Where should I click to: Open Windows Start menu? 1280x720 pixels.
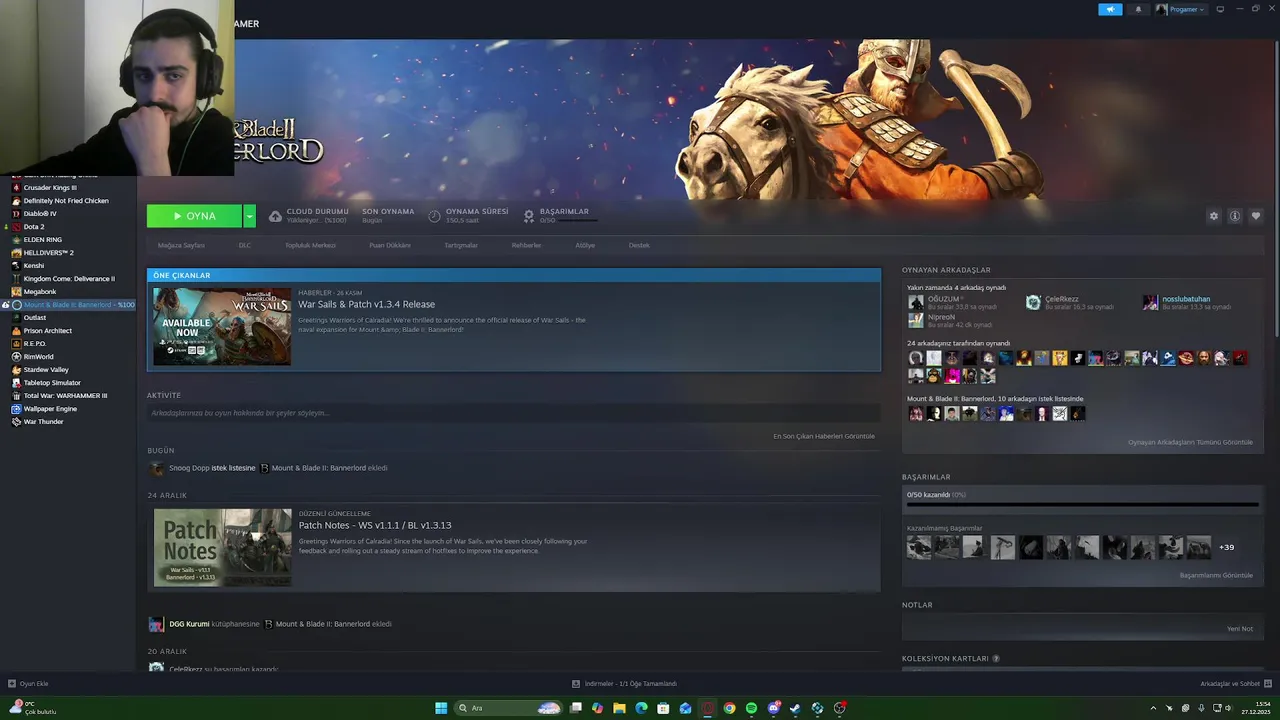click(441, 708)
